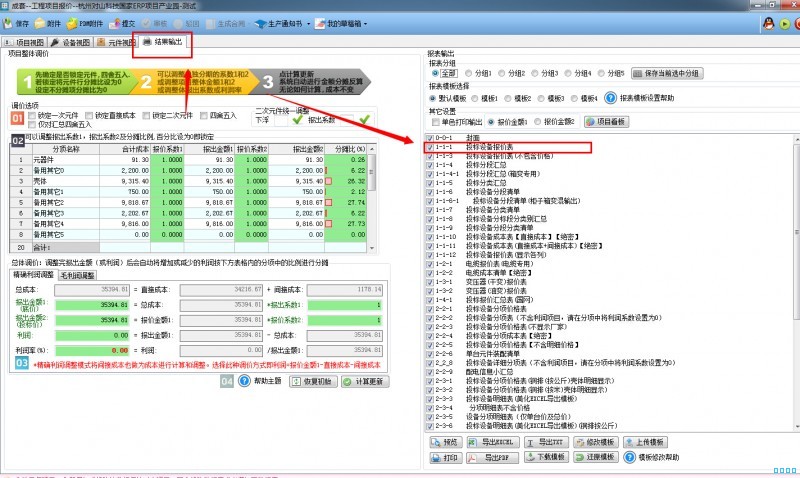This screenshot has height=478, width=800.
Task: Select the 分组5 radio button
Action: click(601, 73)
